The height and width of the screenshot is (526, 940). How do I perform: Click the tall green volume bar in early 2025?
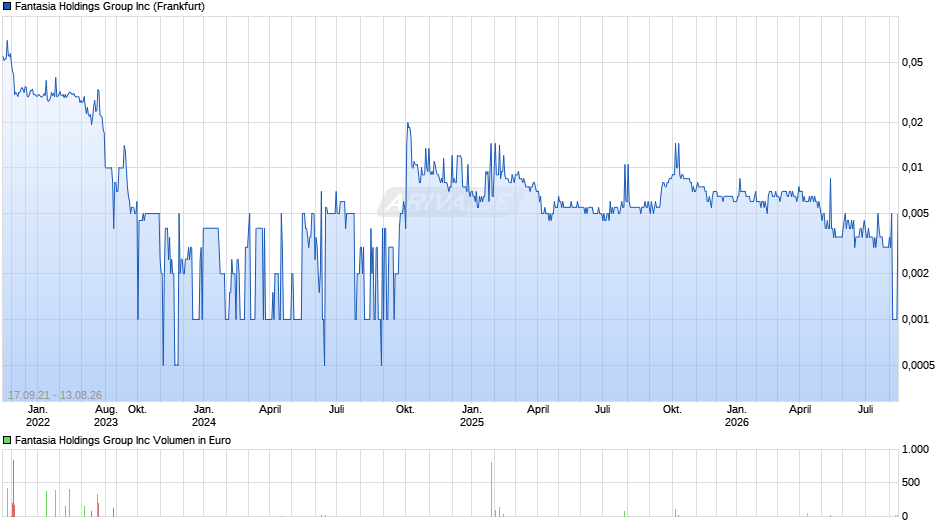tap(492, 489)
